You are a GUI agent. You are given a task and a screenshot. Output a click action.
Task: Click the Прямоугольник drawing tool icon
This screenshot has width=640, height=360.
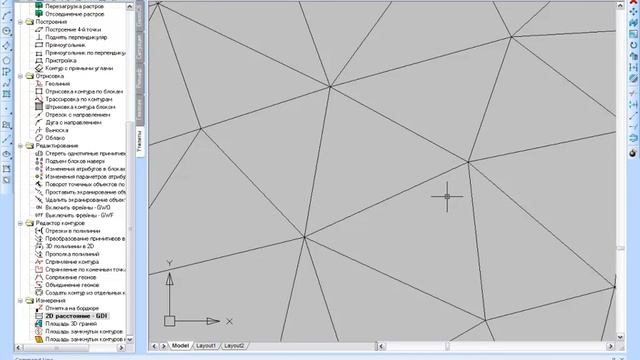click(x=39, y=45)
